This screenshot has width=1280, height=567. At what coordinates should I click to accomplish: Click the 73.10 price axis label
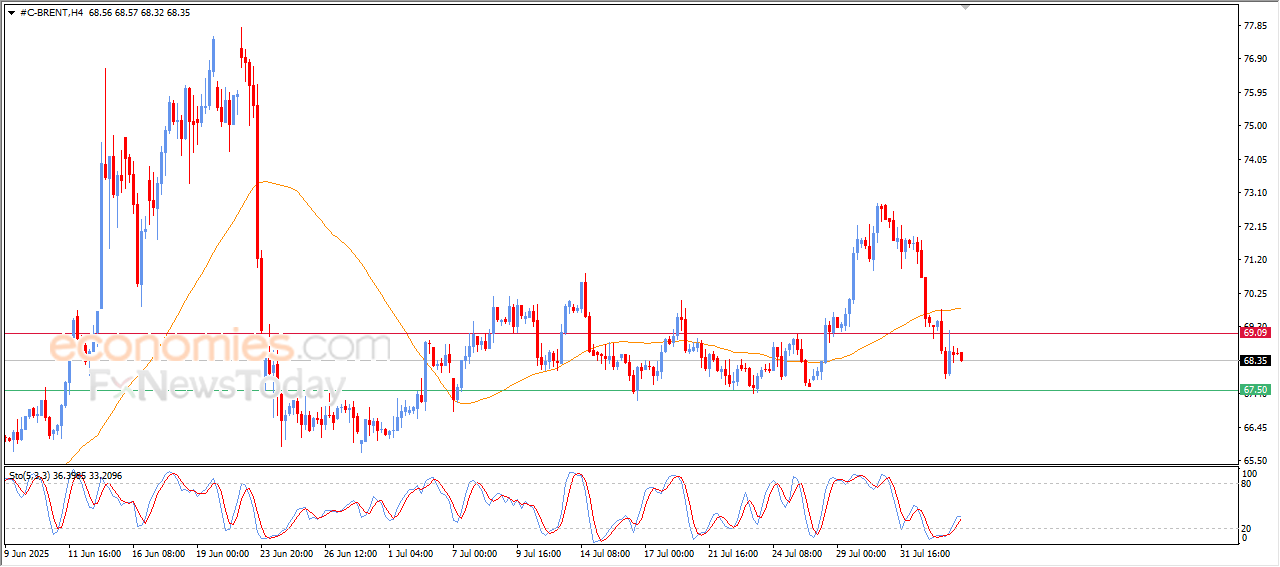(1255, 193)
